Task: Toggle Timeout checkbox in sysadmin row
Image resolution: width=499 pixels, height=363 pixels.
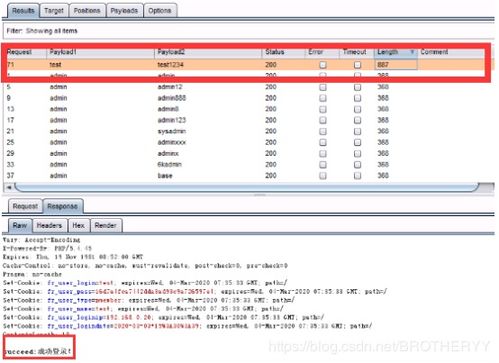Action: pos(357,131)
